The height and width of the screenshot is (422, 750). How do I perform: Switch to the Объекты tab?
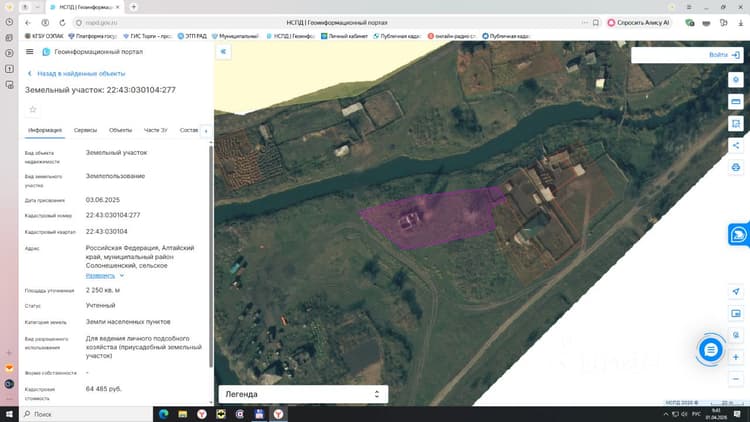click(120, 130)
